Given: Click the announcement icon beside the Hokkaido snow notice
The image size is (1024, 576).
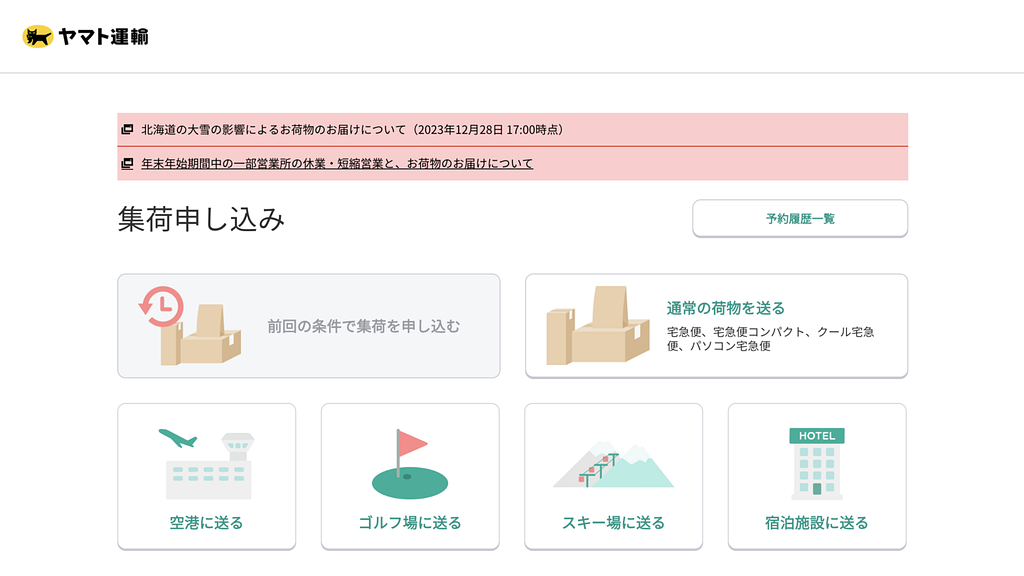Looking at the screenshot, I should pyautogui.click(x=128, y=129).
